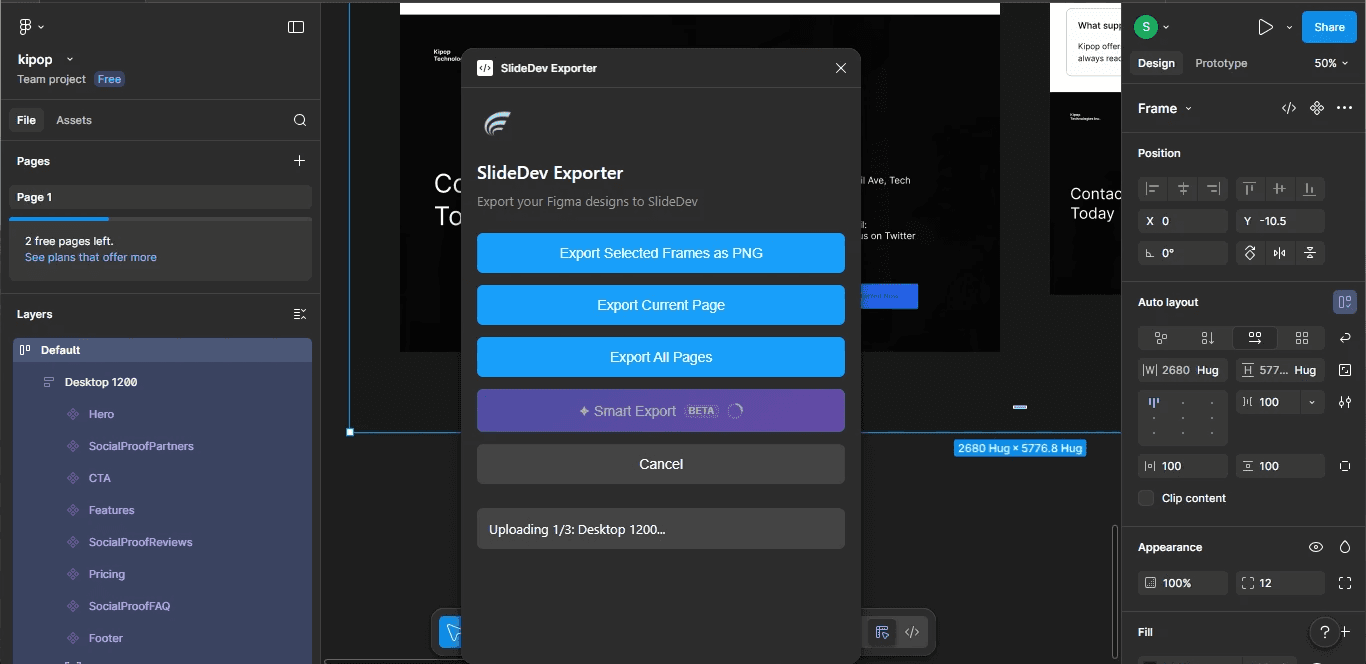Screen dimensions: 1366x664
Task: Select the align horizontal centers icon
Action: [1182, 188]
